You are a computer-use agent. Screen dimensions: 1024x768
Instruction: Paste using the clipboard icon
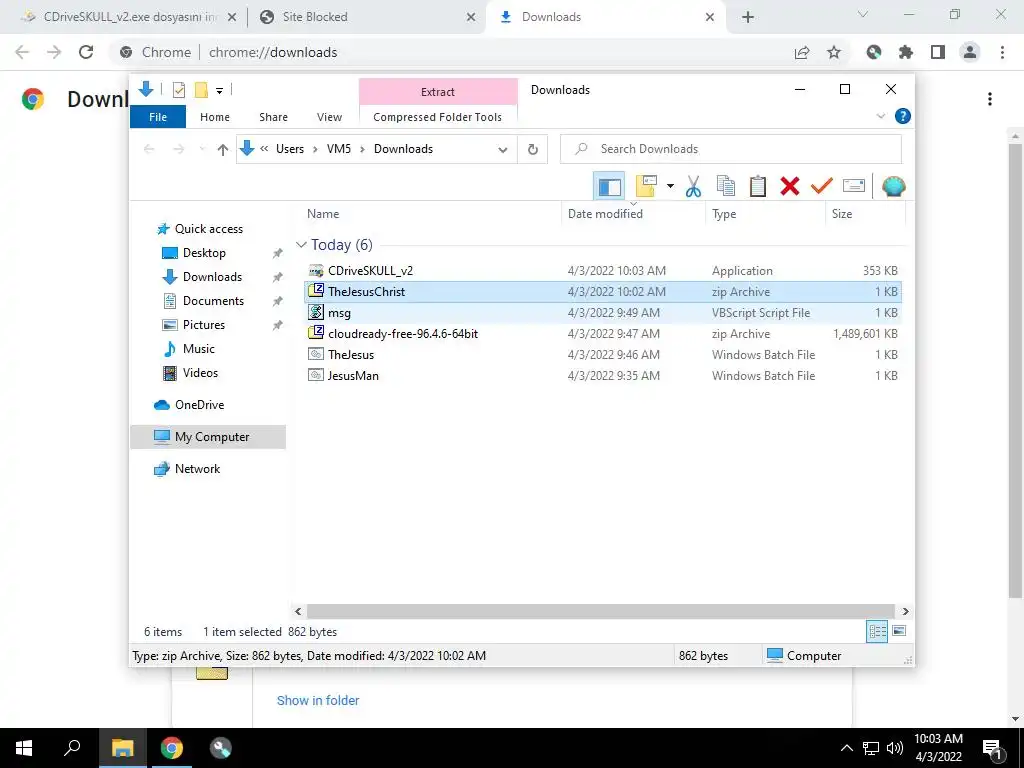[x=758, y=186]
